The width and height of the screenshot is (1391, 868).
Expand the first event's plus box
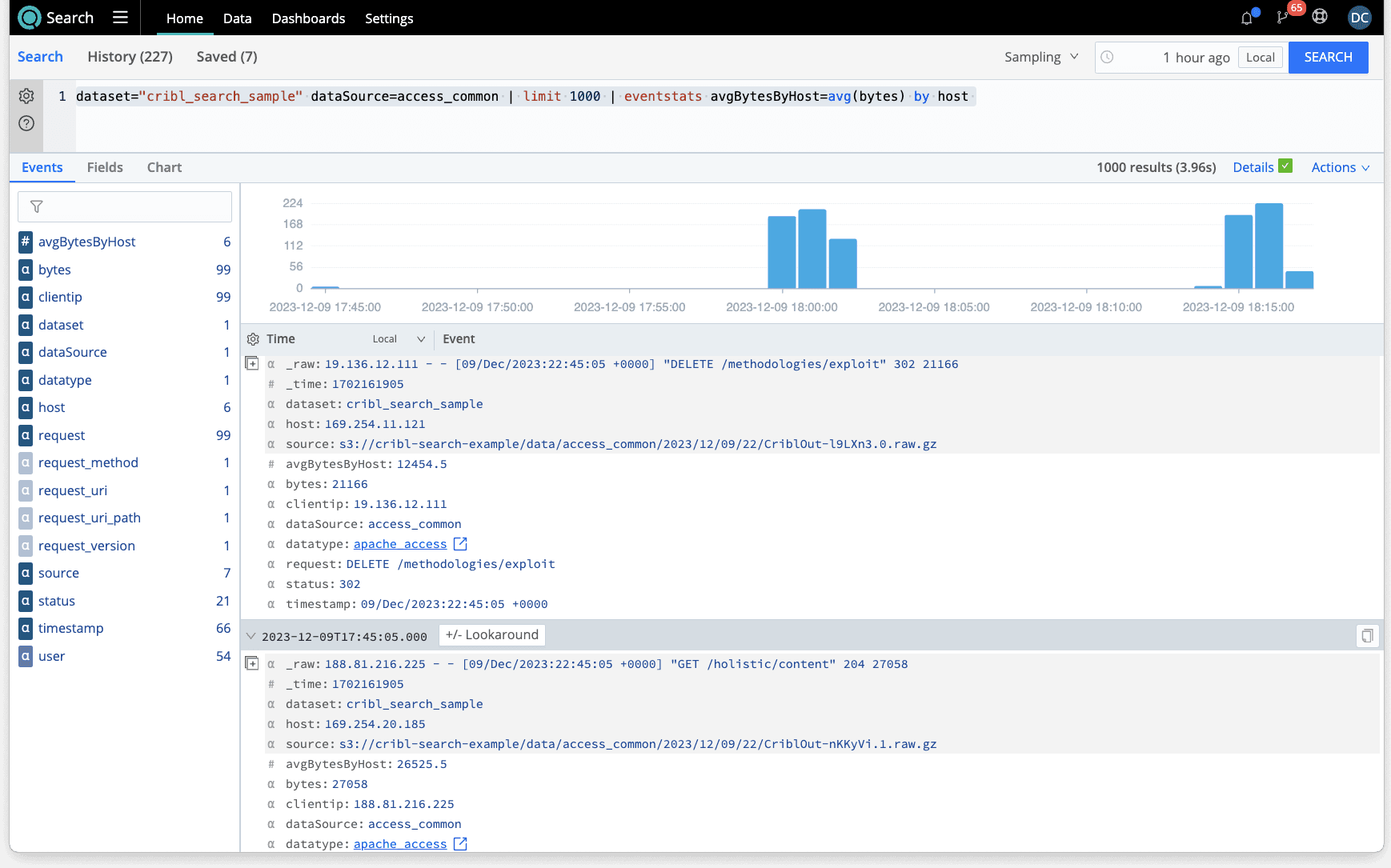coord(252,364)
